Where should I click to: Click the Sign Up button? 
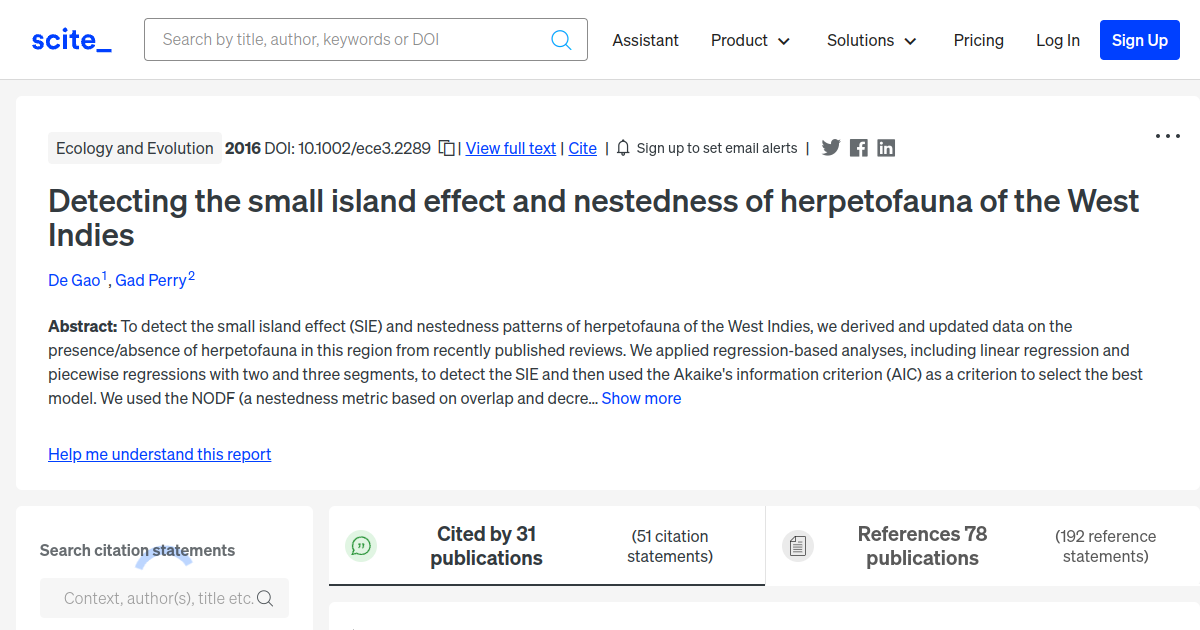pos(1139,40)
